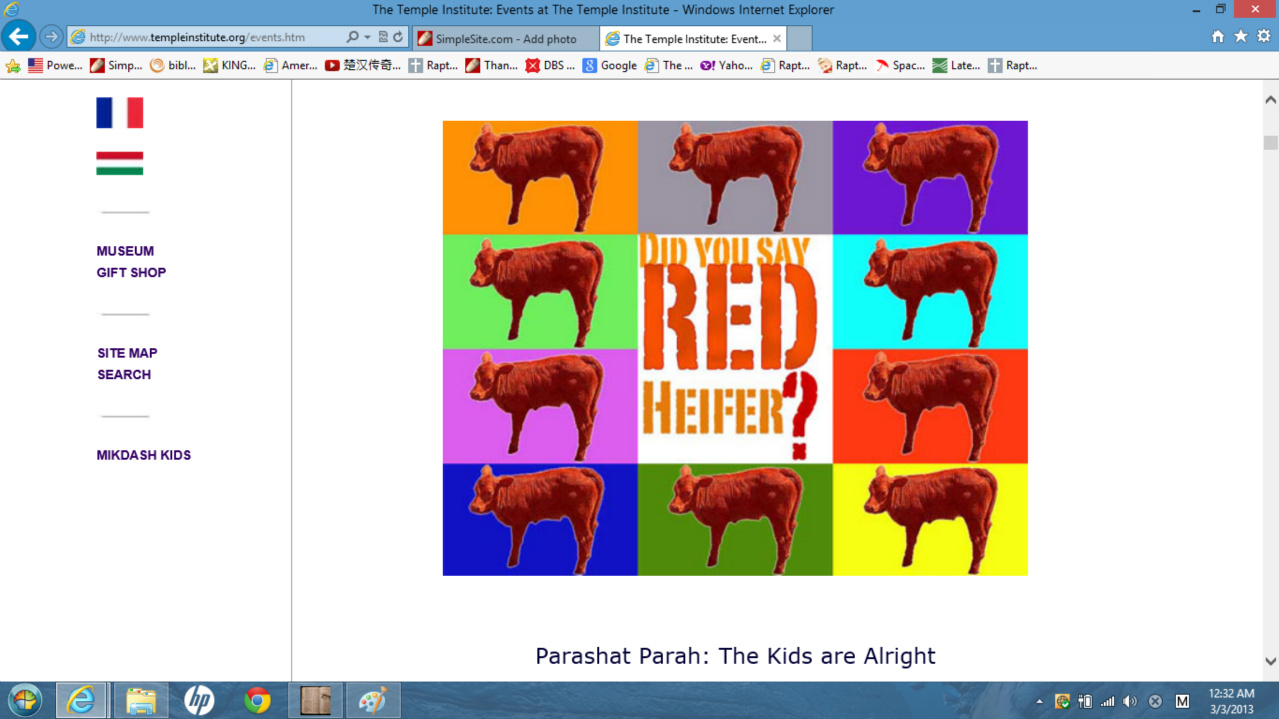Click the Add to Favorites bar star icon
The width and height of the screenshot is (1279, 719).
point(13,66)
